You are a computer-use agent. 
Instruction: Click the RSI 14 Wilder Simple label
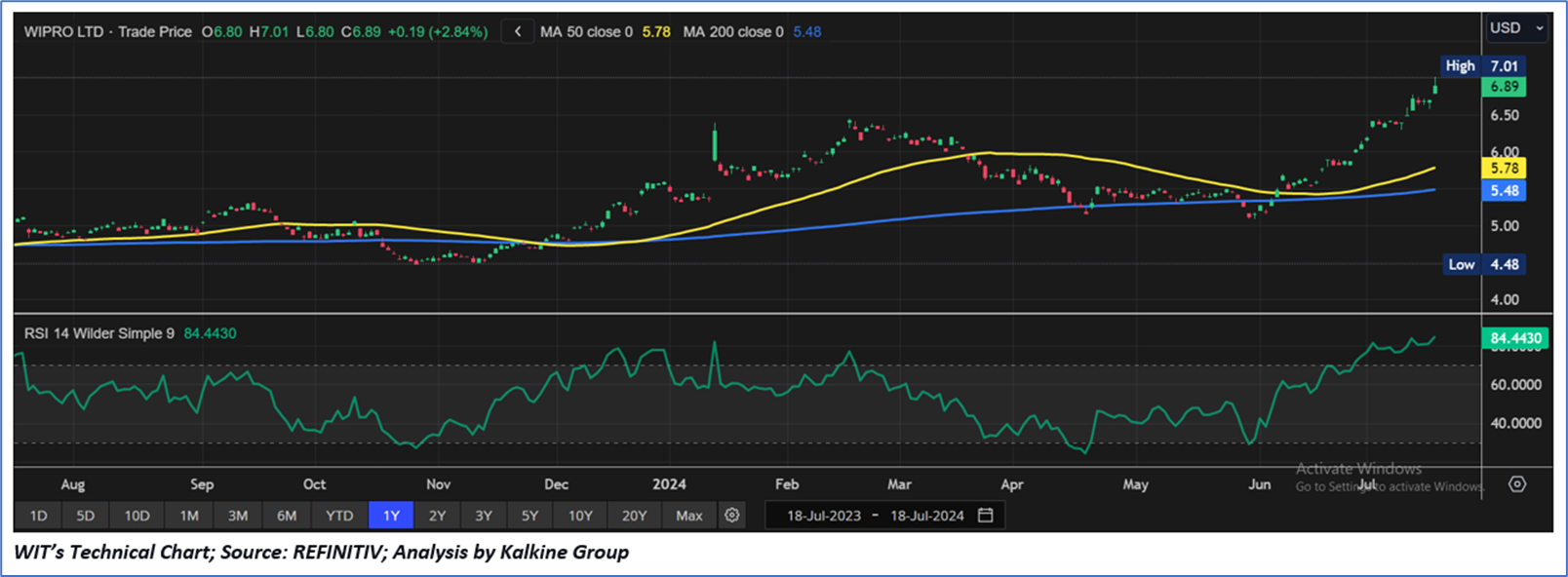pyautogui.click(x=99, y=333)
